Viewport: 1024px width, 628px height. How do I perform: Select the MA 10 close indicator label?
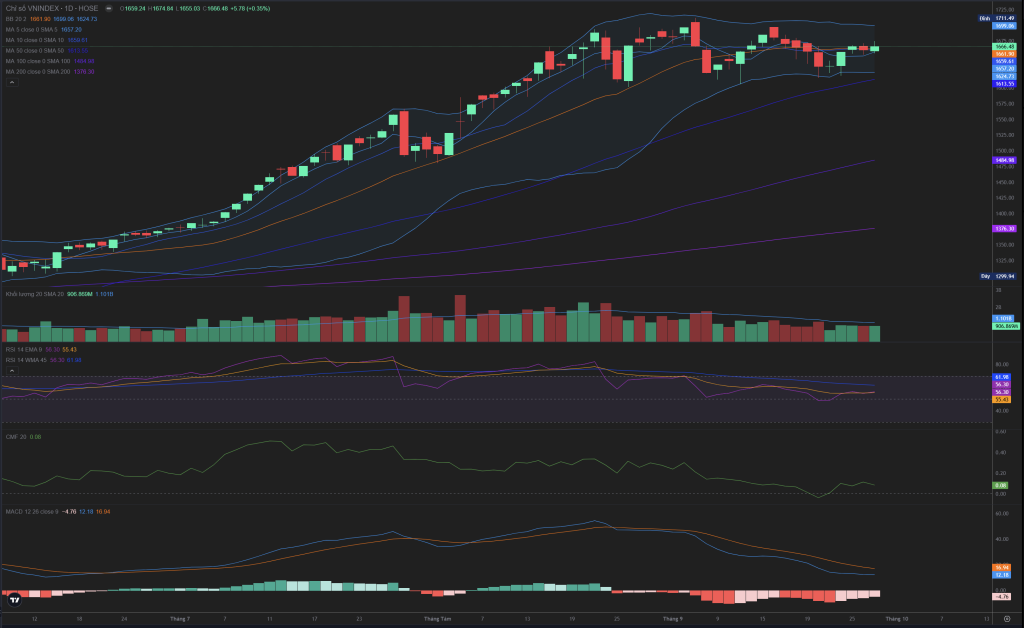pos(33,40)
